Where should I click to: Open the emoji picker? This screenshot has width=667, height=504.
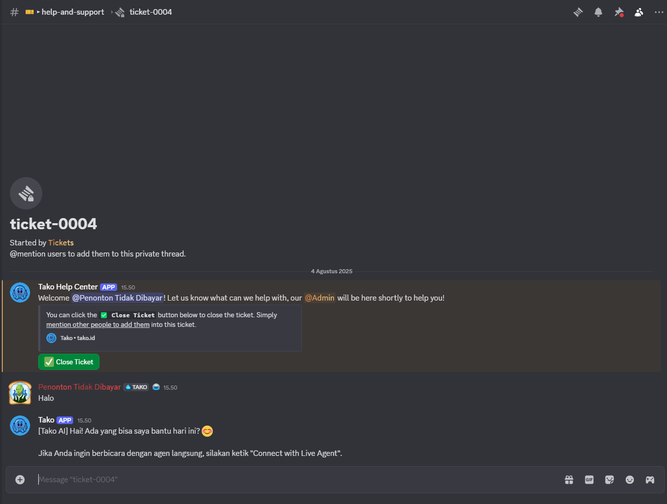point(630,480)
